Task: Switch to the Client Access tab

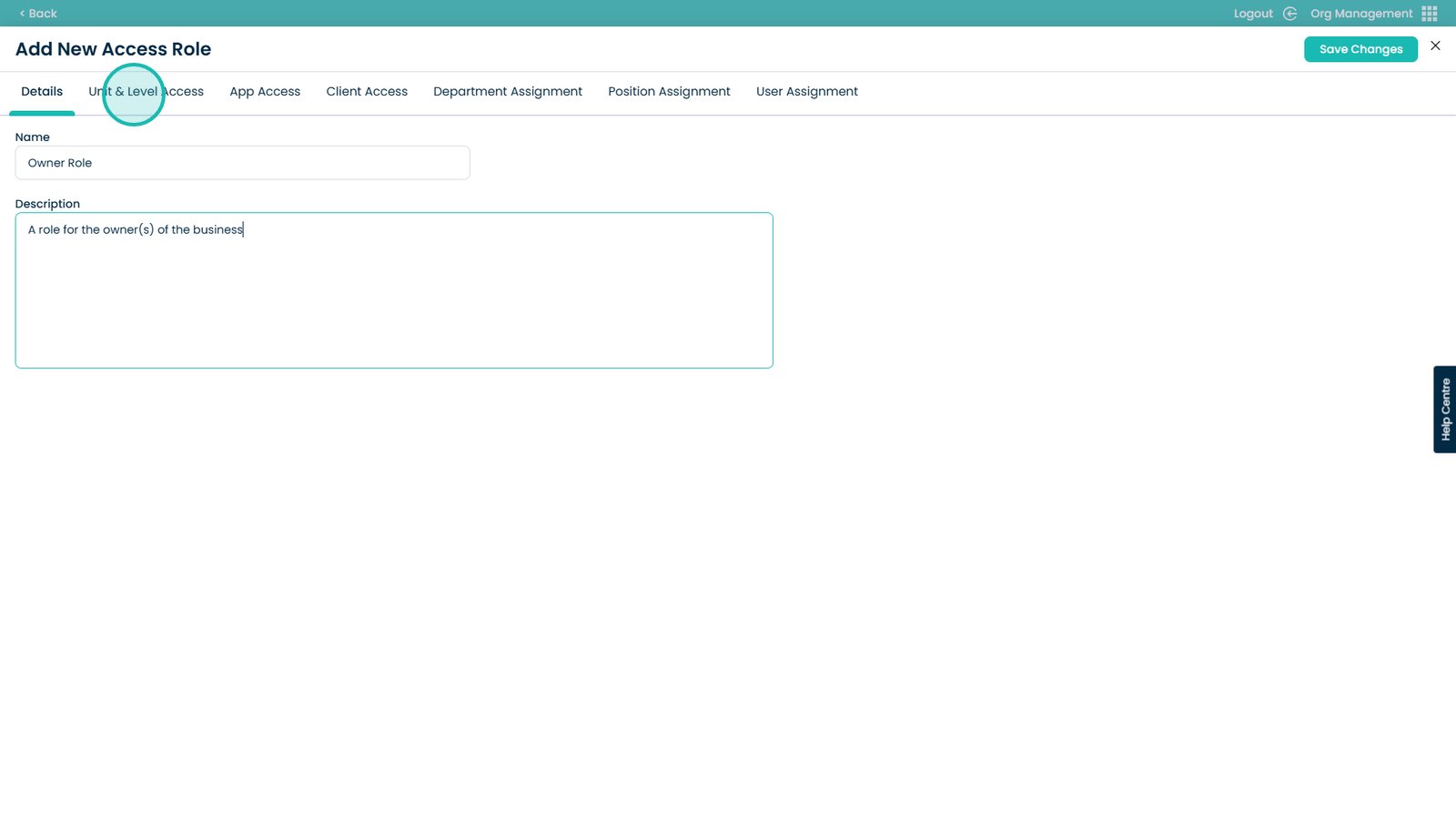Action: (x=367, y=92)
